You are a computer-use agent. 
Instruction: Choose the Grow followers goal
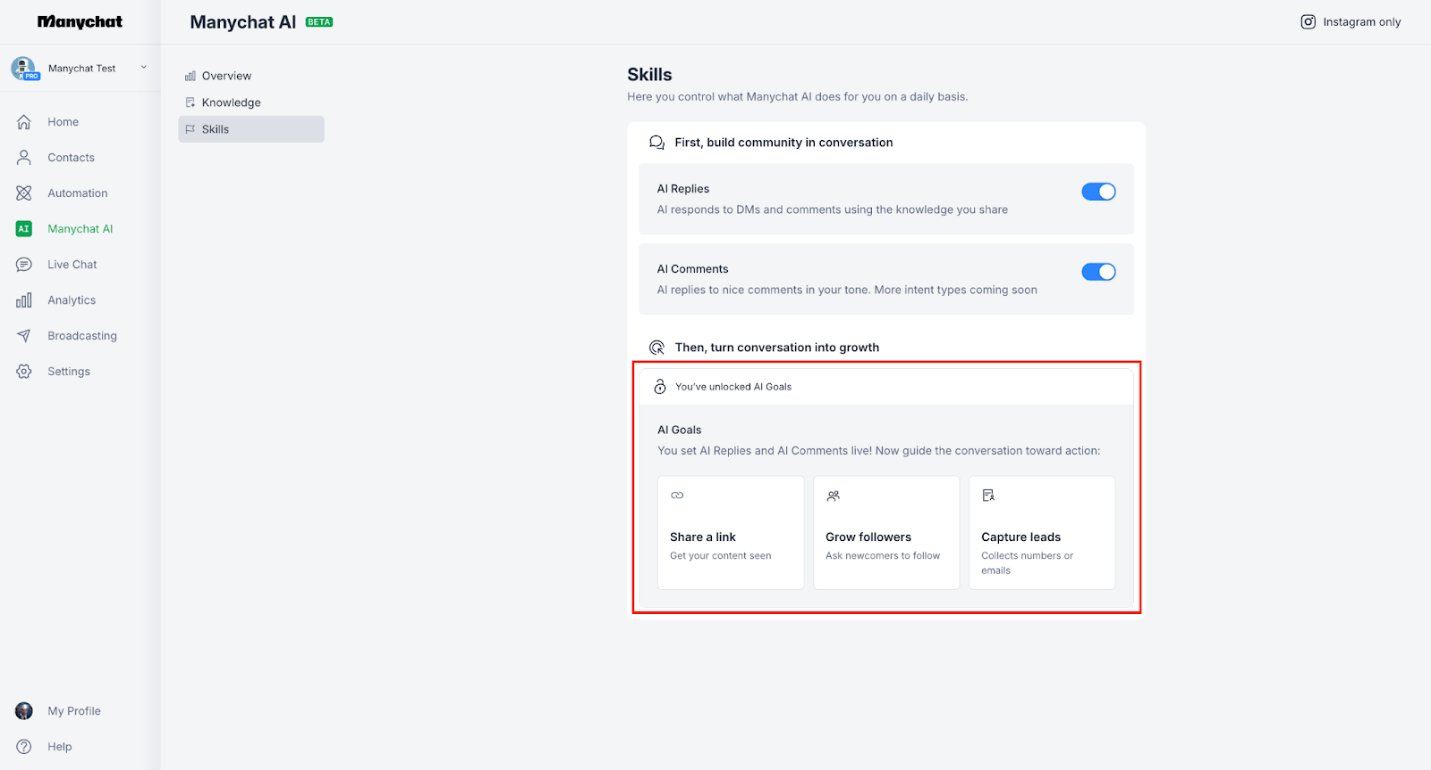886,532
